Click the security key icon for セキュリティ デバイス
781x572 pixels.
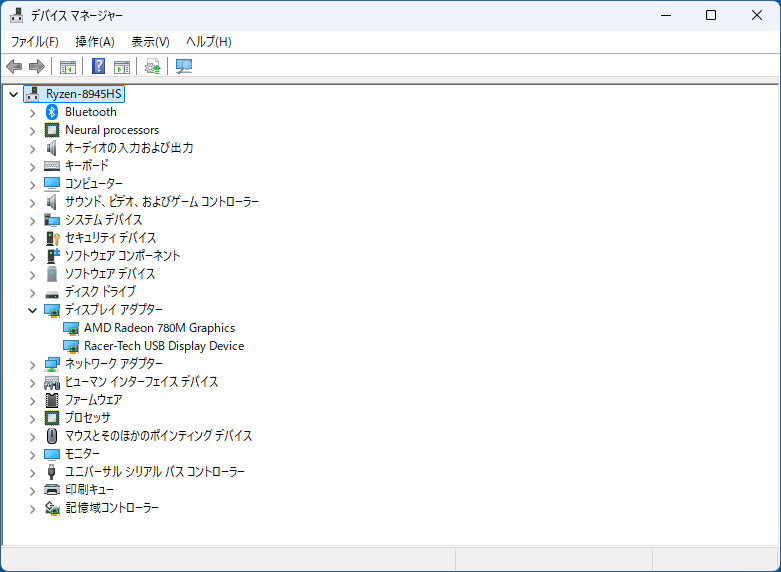point(52,238)
